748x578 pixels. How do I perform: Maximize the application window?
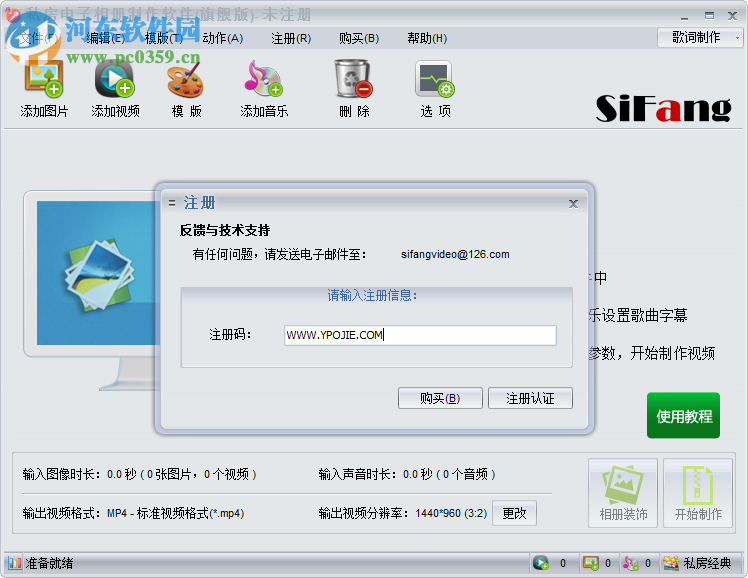coord(709,16)
